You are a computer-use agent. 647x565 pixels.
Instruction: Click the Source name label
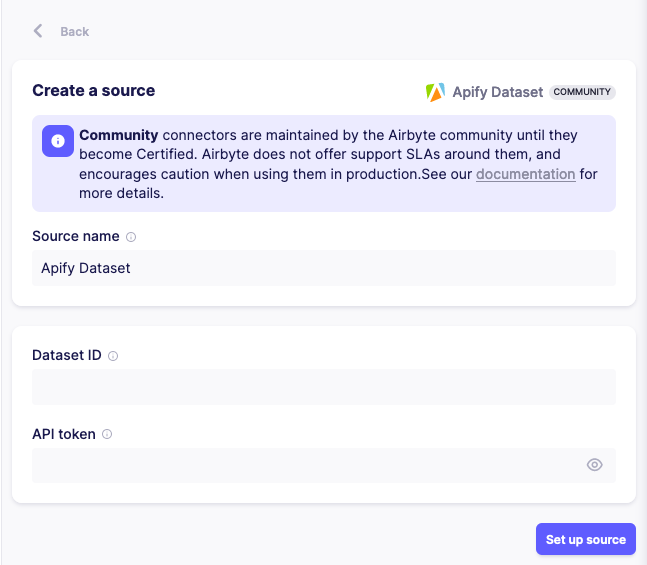pos(76,237)
